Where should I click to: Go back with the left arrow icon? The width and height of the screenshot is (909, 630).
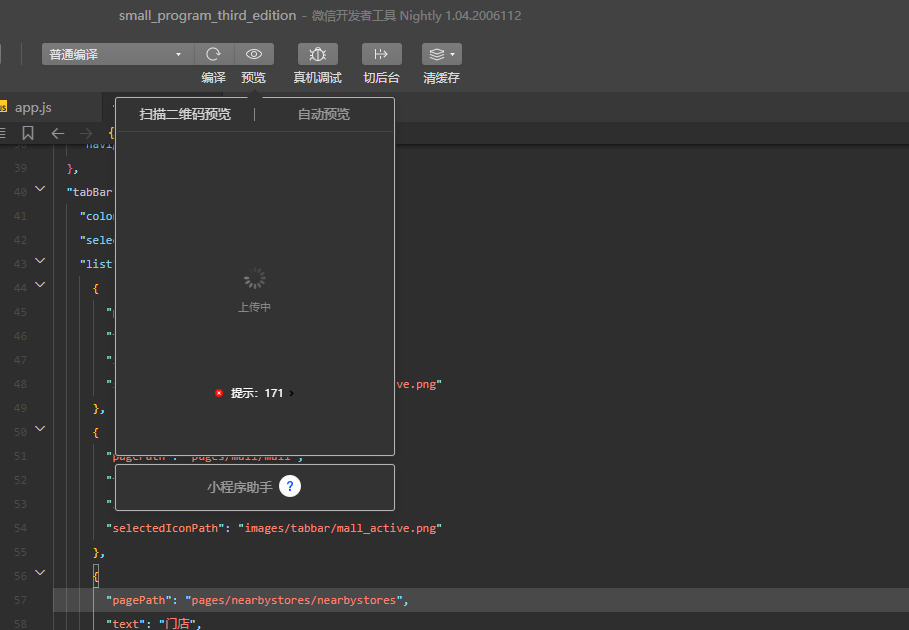click(x=57, y=133)
